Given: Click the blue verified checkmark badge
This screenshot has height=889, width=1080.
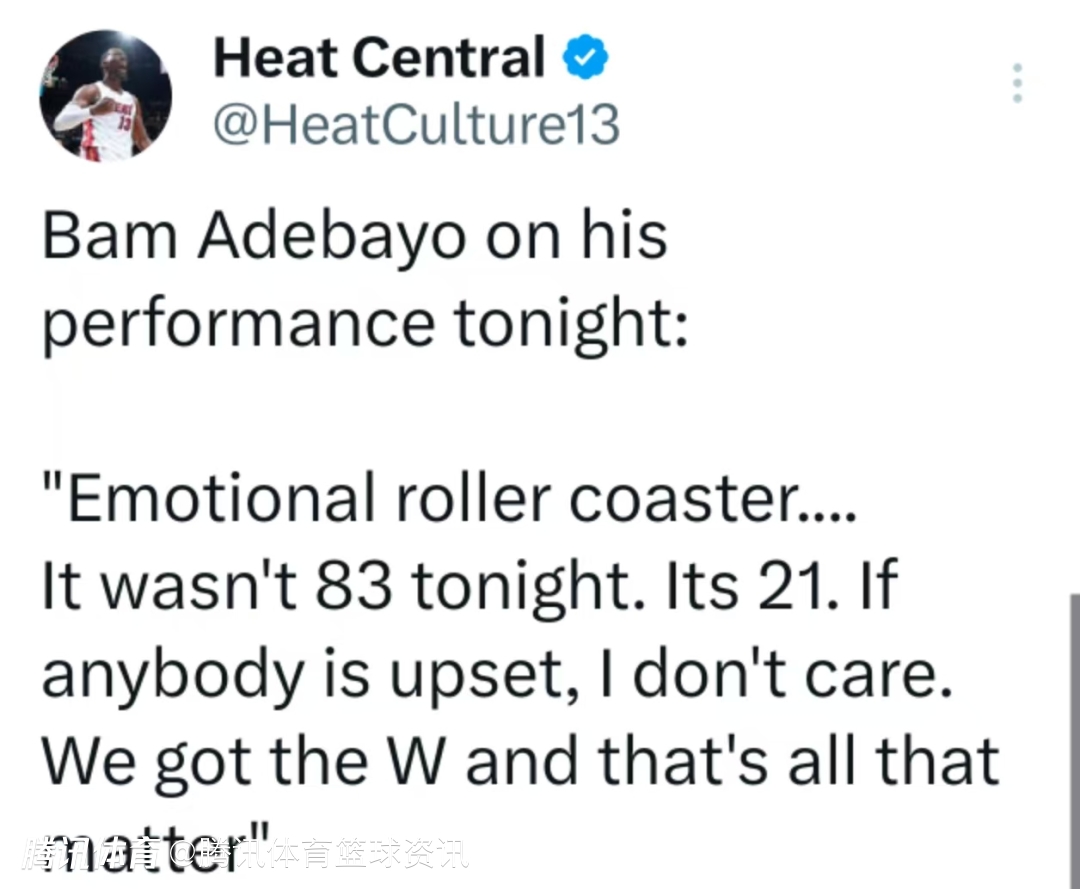Looking at the screenshot, I should point(586,60).
